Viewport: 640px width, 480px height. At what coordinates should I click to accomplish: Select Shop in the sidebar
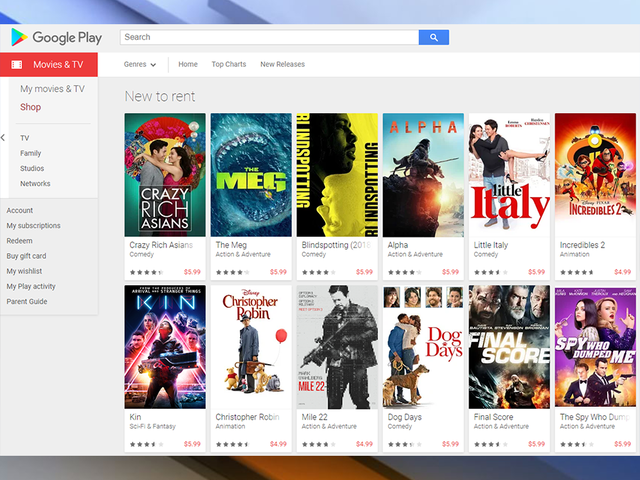pos(30,107)
